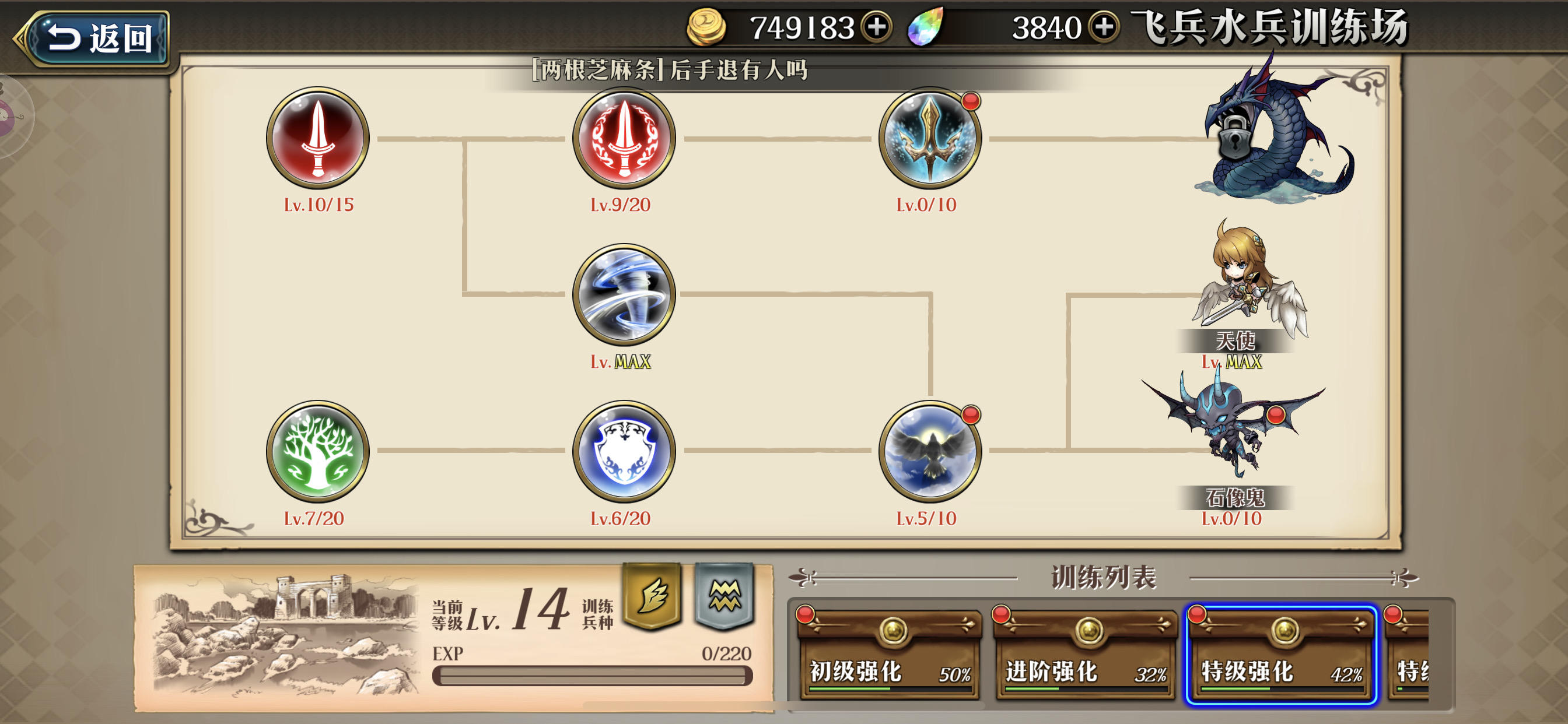Open the trident skill Lv.0/10
Viewport: 1568px width, 724px height.
coord(929,138)
